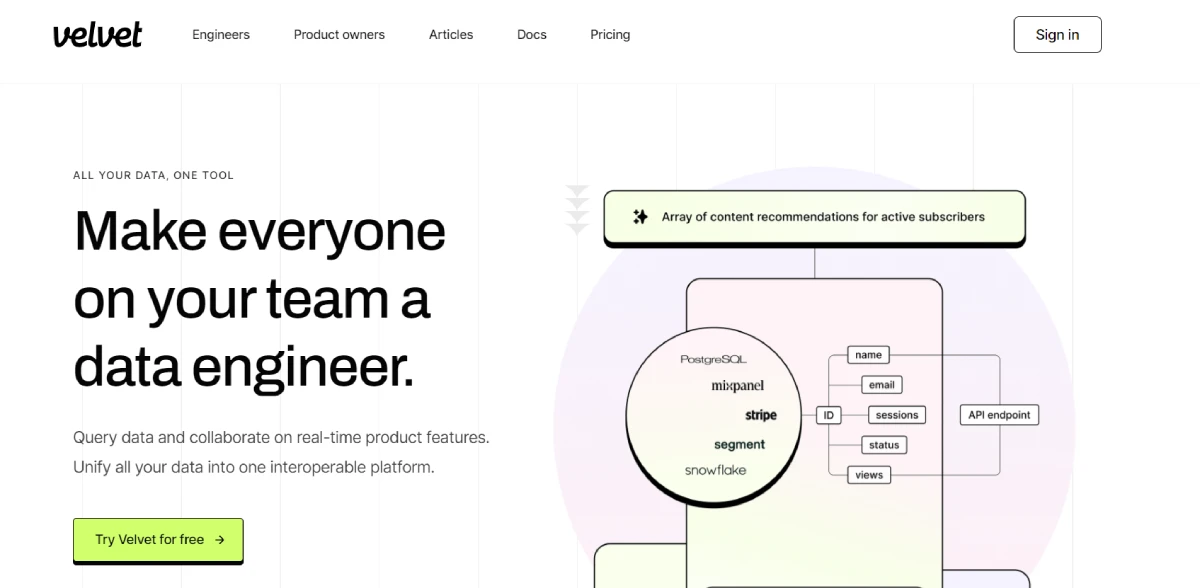Select the ID node in the diagram
Screen dimensions: 1200x588
click(828, 415)
